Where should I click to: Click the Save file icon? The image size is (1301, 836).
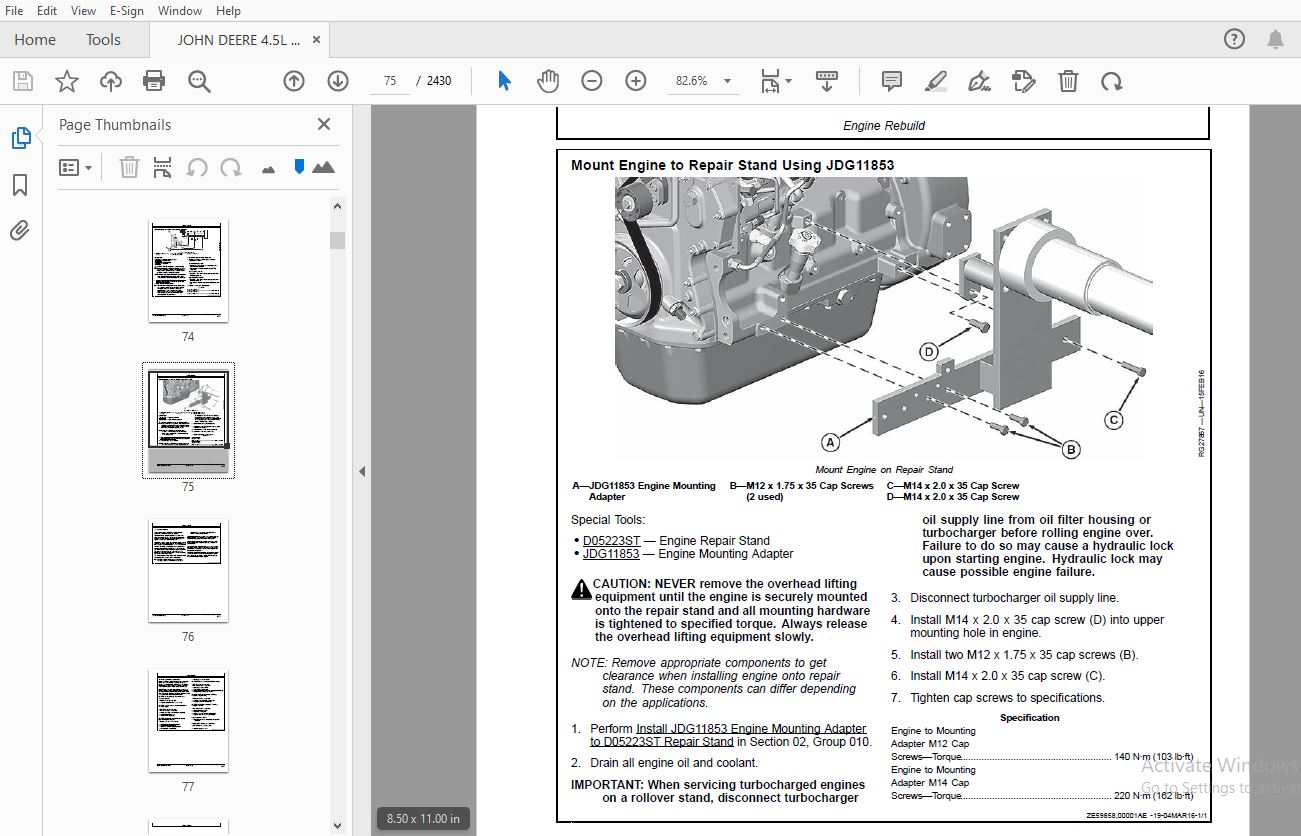coord(22,81)
